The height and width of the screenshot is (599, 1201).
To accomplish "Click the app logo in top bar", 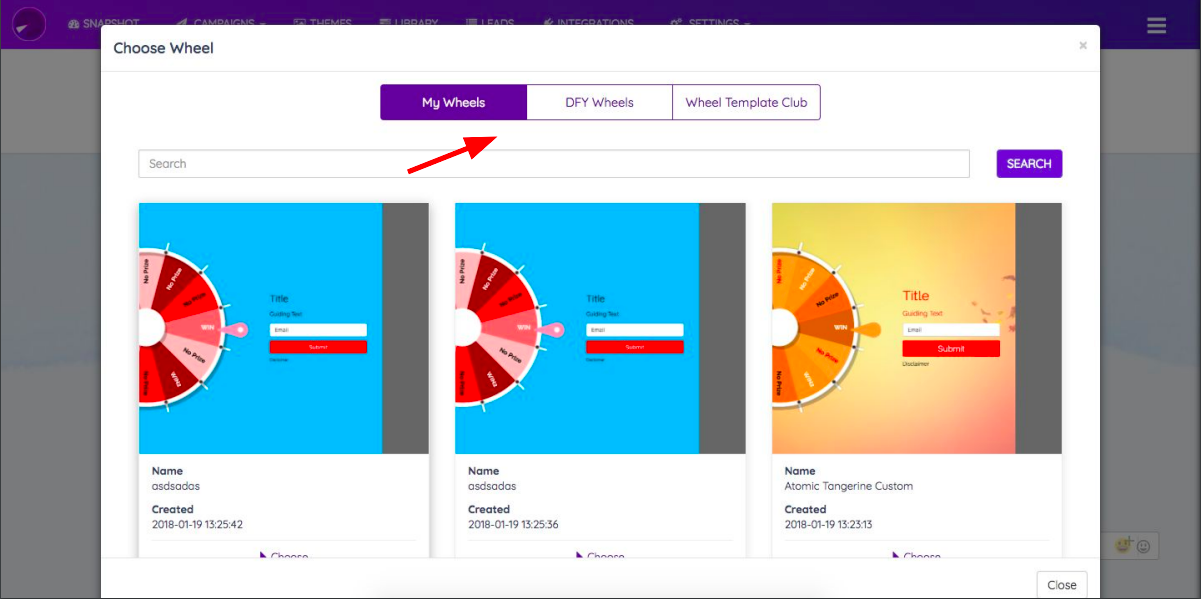I will click(30, 23).
